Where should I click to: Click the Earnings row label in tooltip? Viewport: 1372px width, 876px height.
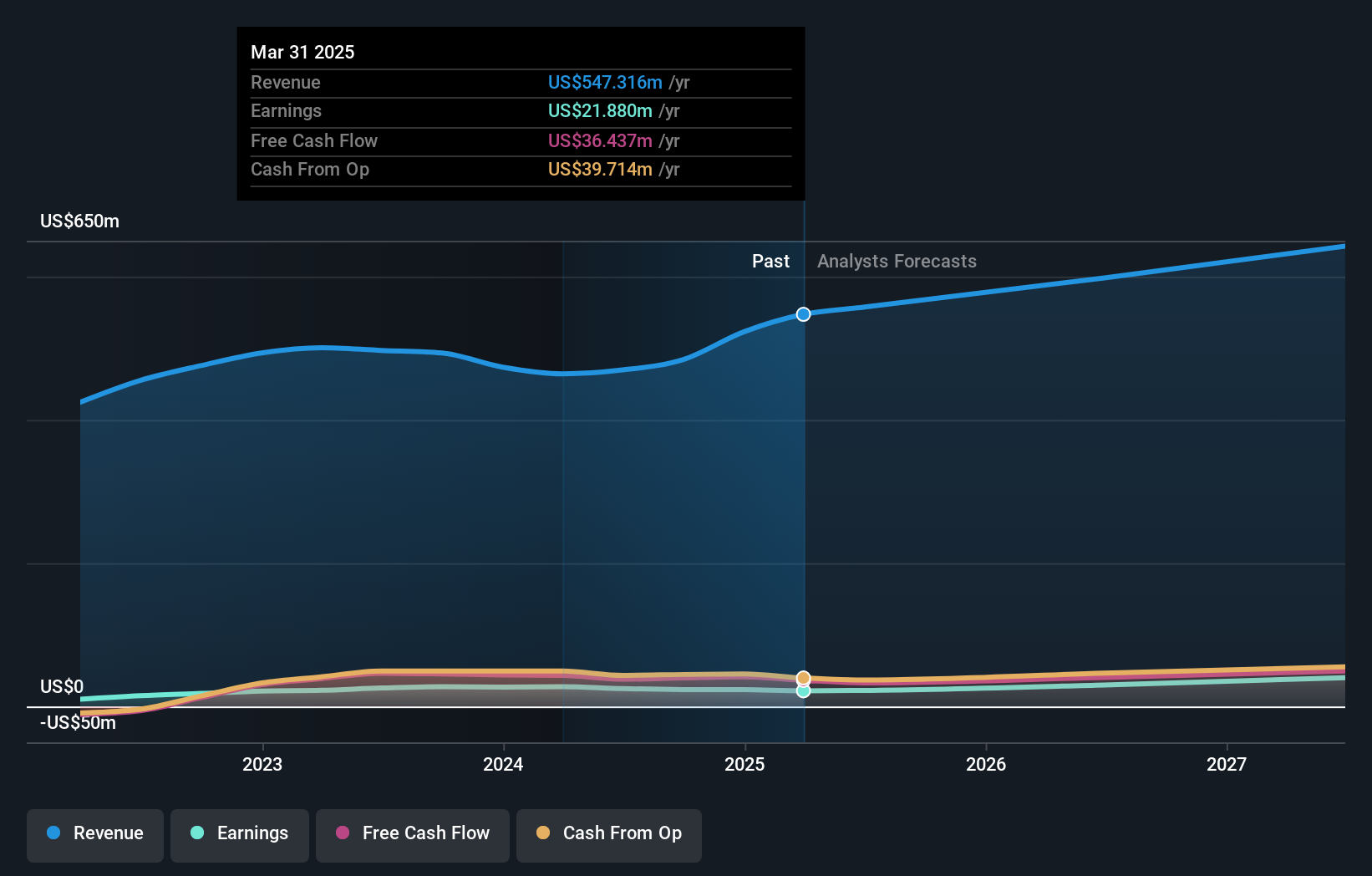coord(286,111)
